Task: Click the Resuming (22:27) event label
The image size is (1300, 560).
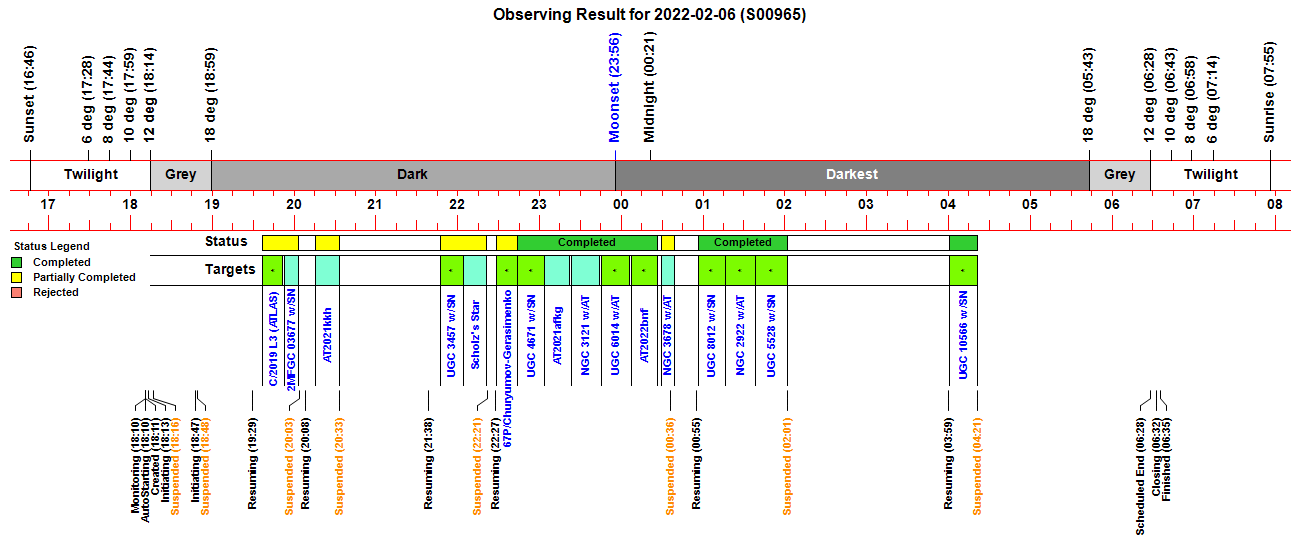Action: coord(495,464)
